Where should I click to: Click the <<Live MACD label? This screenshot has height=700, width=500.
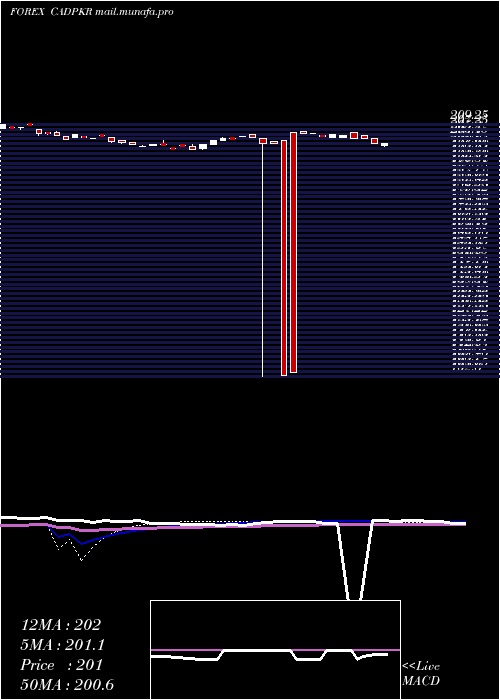[x=421, y=673]
